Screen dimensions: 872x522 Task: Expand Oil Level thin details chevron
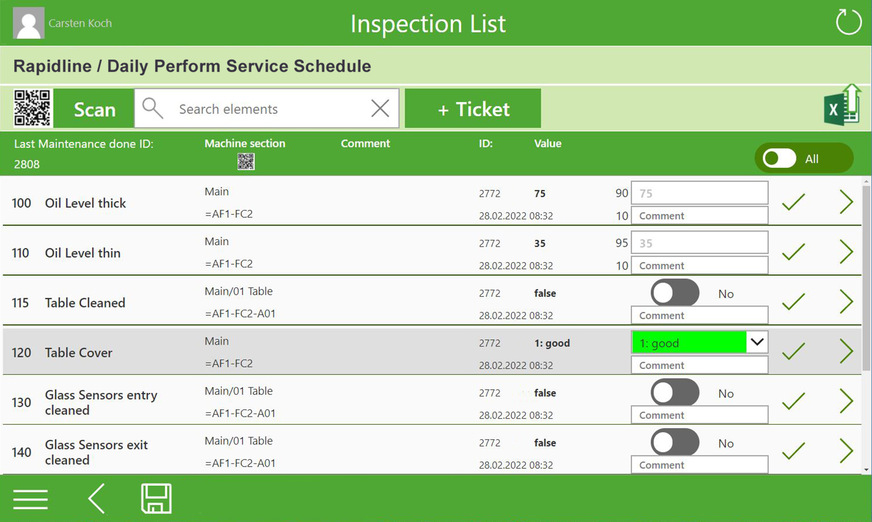[845, 252]
